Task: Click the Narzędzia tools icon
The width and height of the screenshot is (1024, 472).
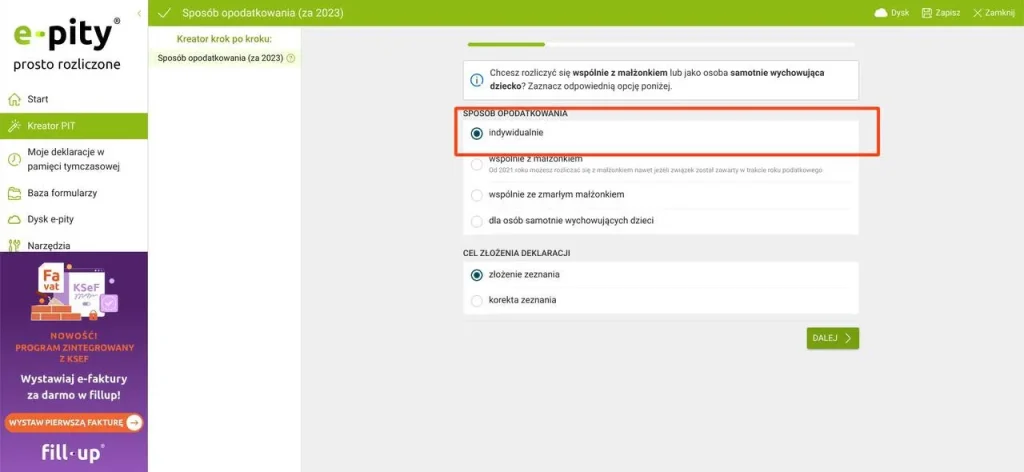Action: (14, 245)
